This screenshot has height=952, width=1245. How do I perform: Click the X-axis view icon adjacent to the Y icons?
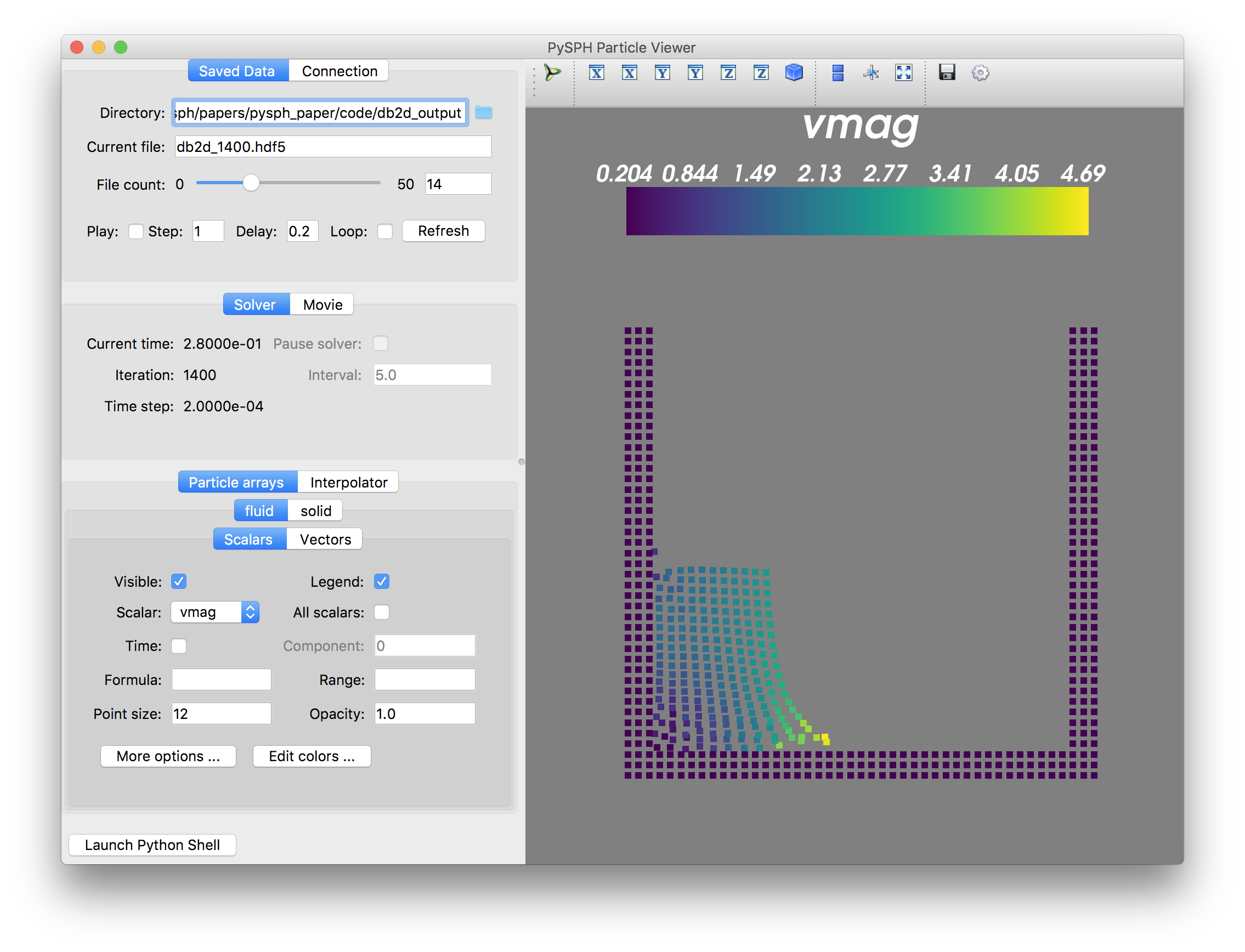(629, 72)
